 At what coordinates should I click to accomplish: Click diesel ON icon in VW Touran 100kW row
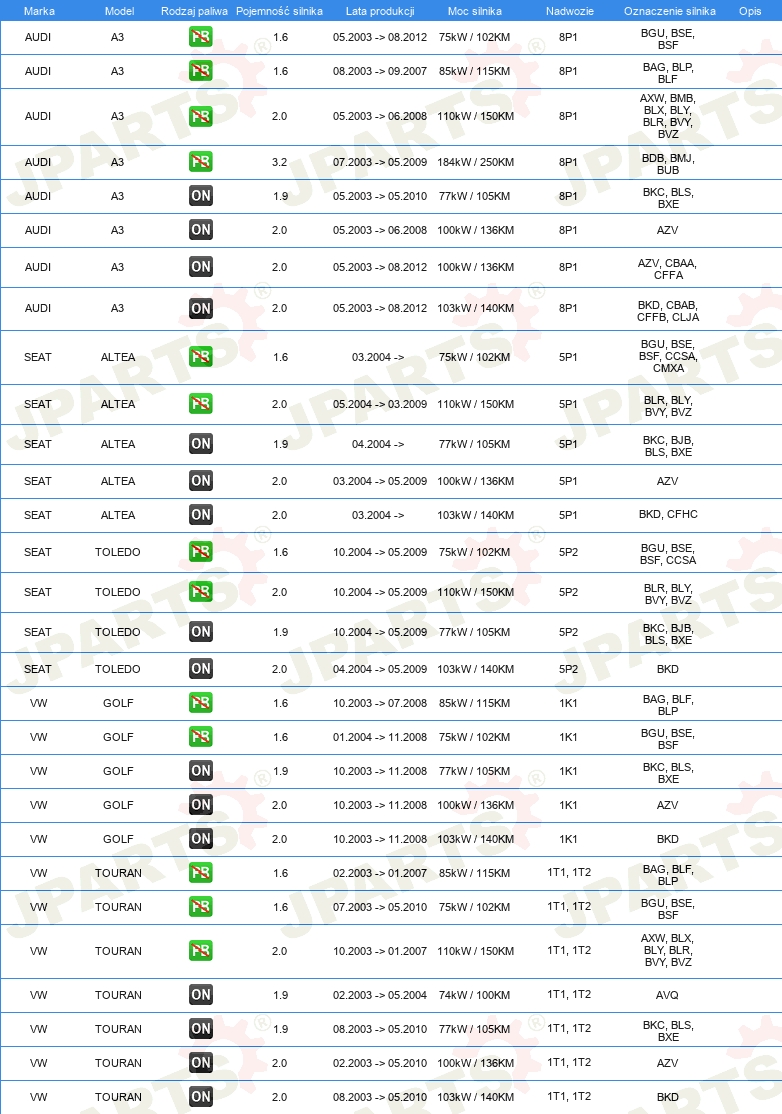[201, 1063]
